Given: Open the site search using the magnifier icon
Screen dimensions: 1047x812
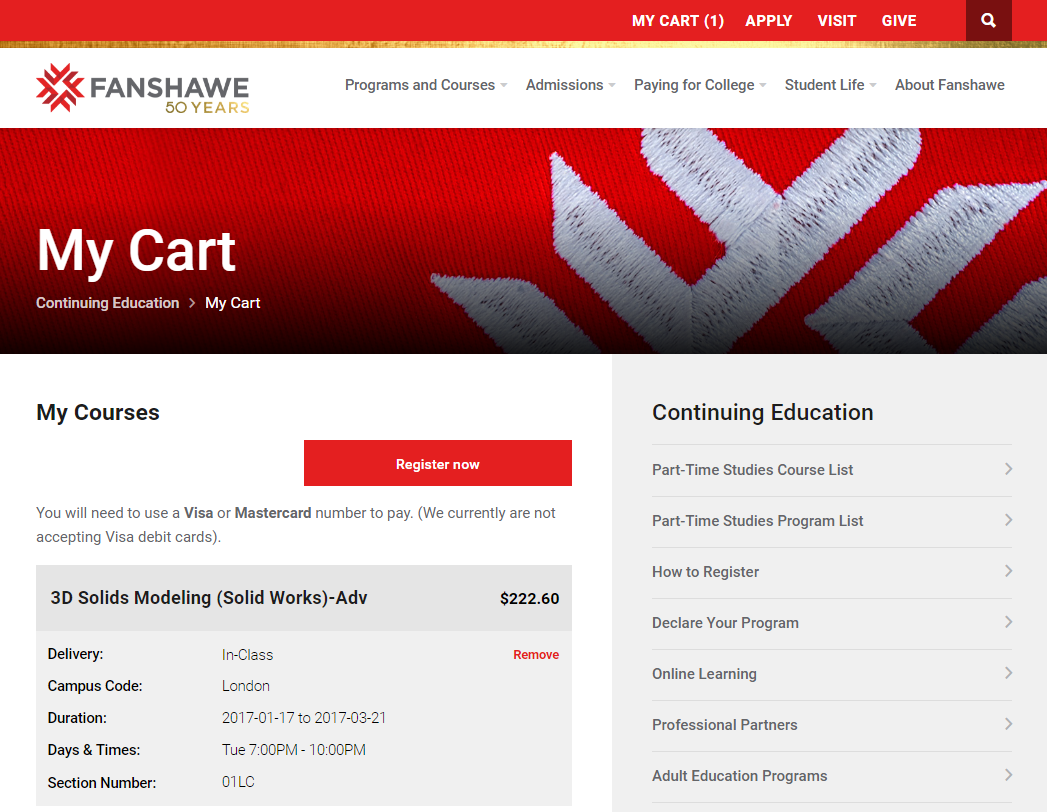Looking at the screenshot, I should pyautogui.click(x=988, y=20).
